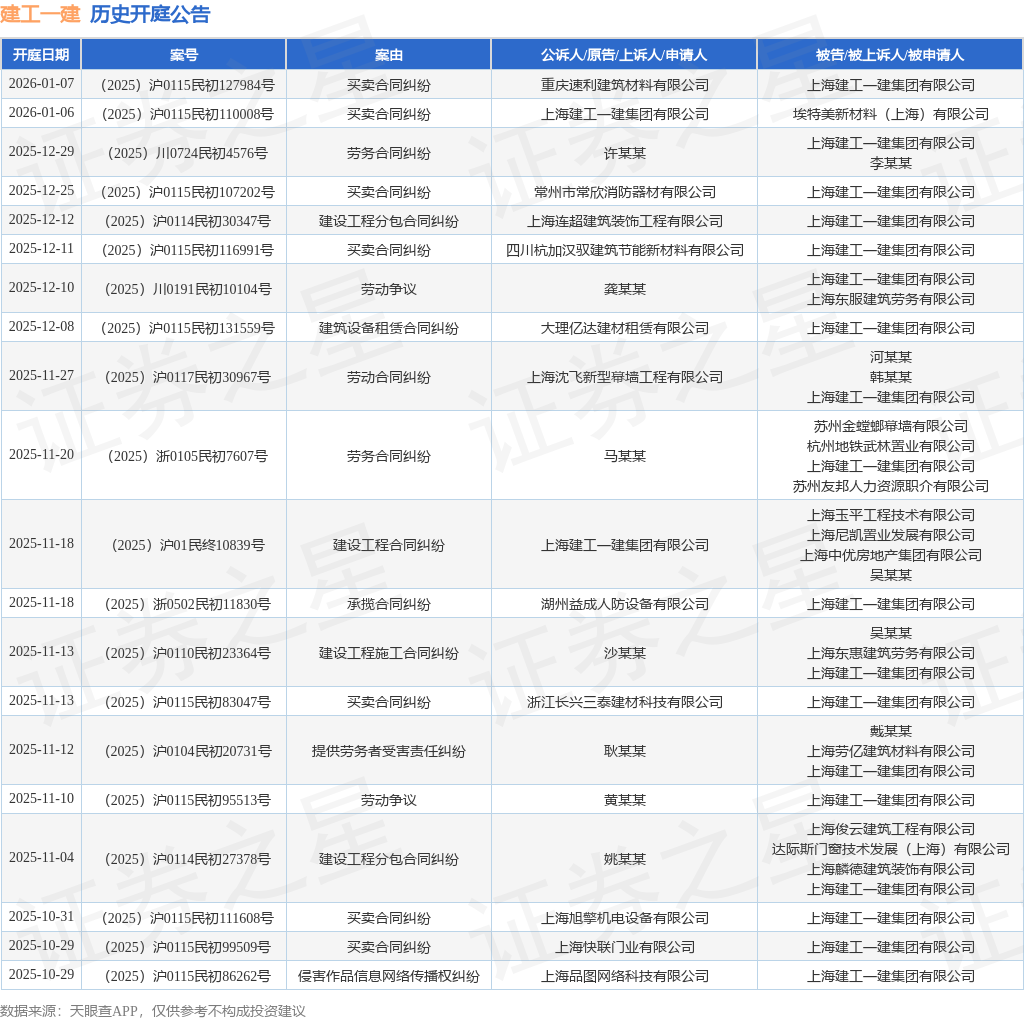
Task: Click cause 建设工程合同纠纷
Action: 389,545
